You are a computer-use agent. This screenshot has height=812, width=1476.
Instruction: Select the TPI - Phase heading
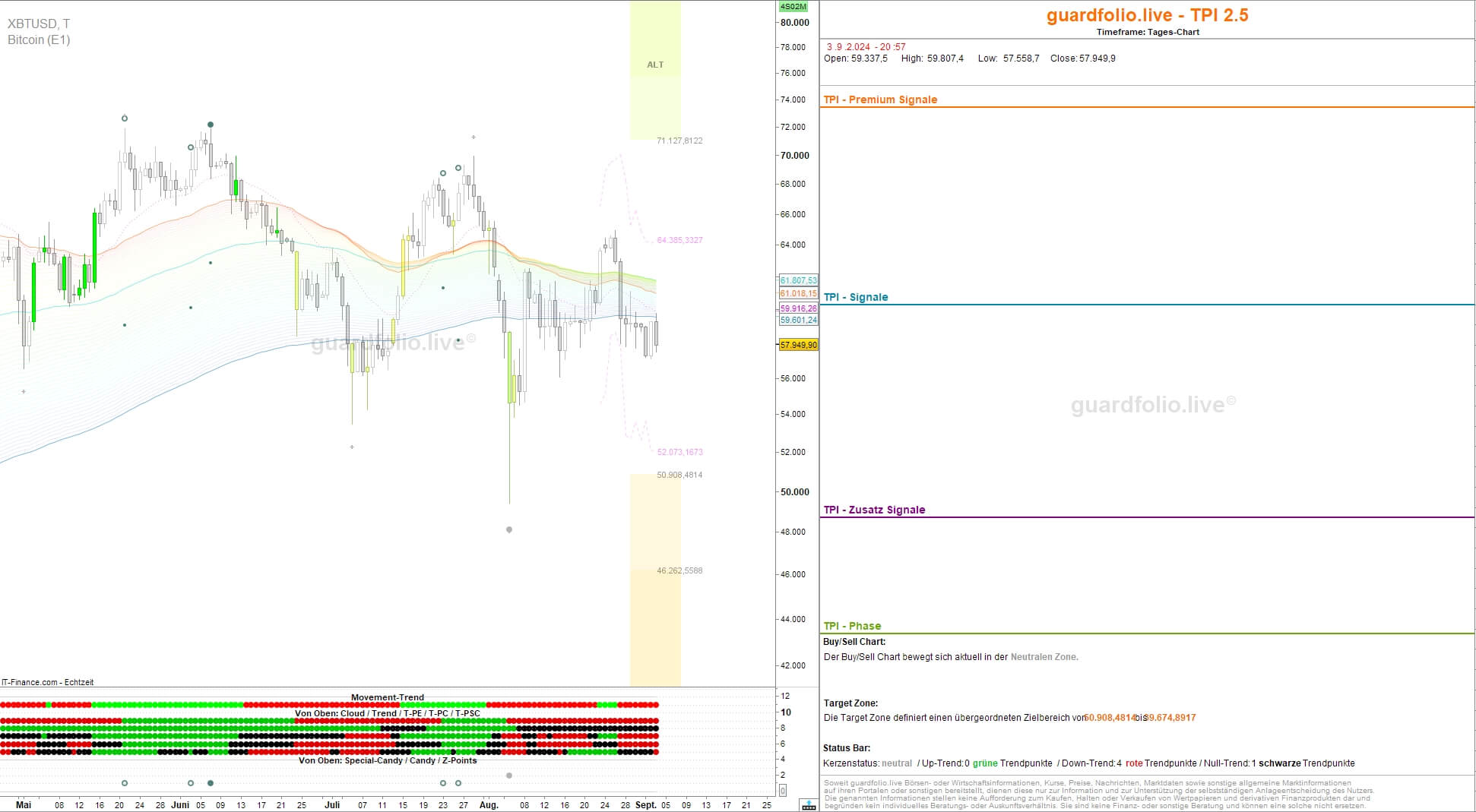tap(852, 626)
